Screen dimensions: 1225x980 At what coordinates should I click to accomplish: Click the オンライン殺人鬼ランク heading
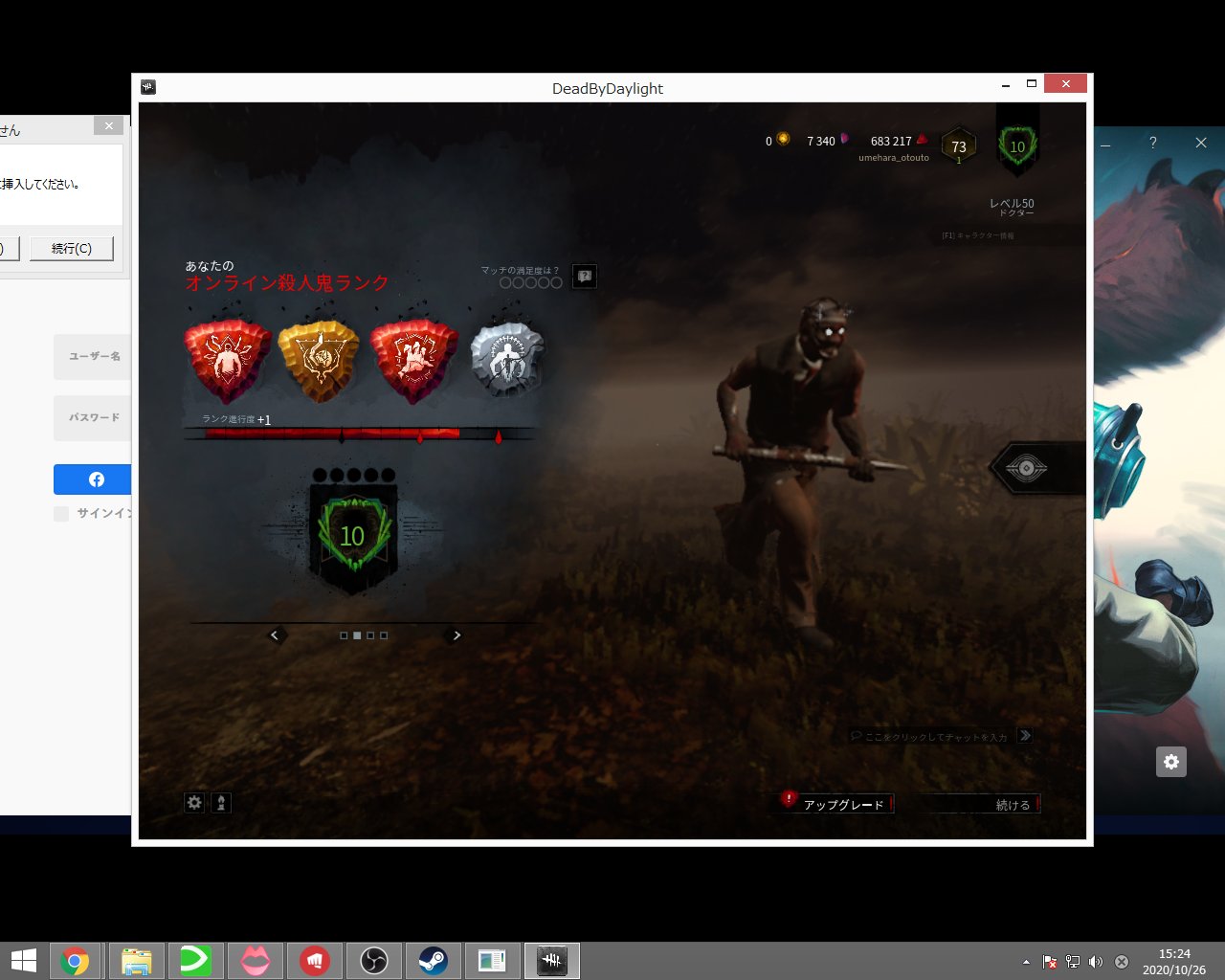click(x=287, y=283)
